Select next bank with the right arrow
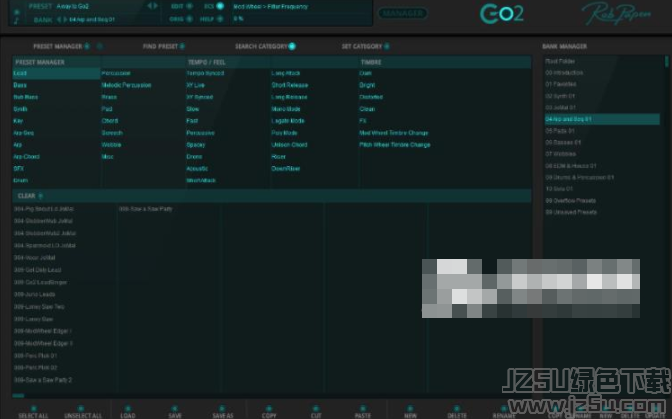 click(x=65, y=19)
